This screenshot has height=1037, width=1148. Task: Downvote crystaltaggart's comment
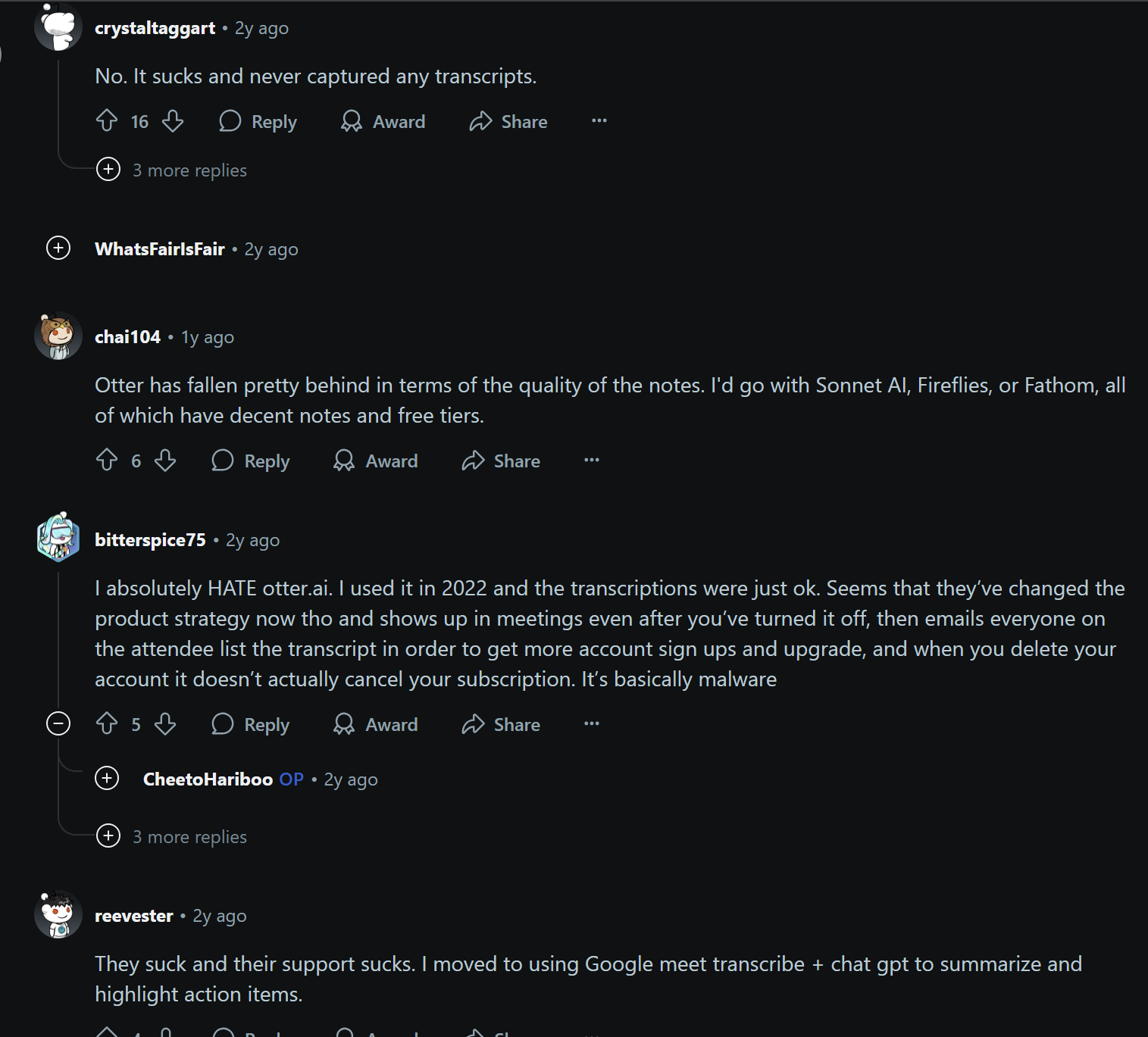click(x=173, y=121)
